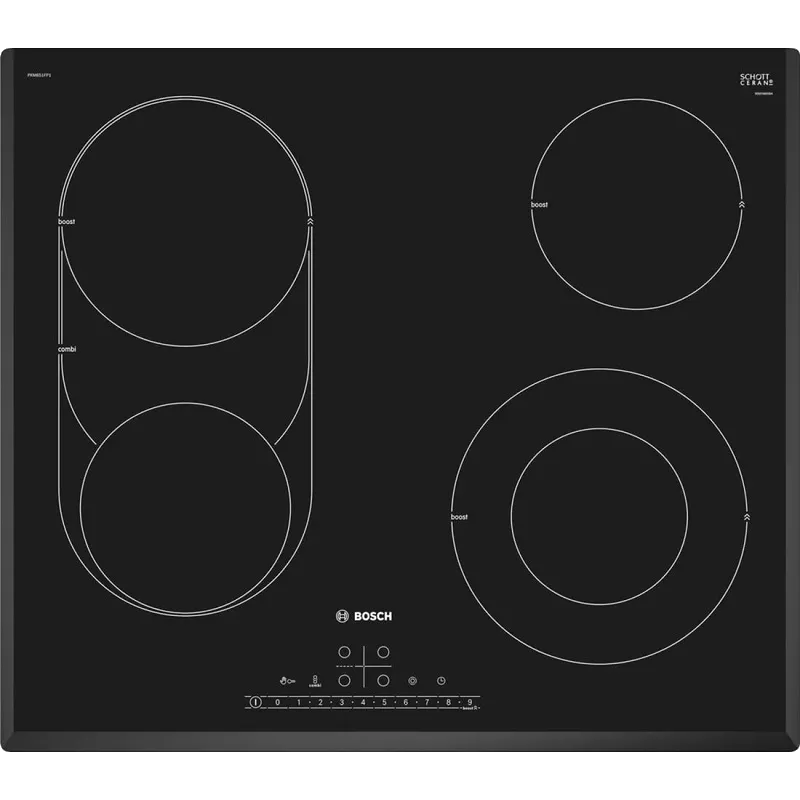Select the top-right zone selector circle
800x800 pixels.
point(383,651)
